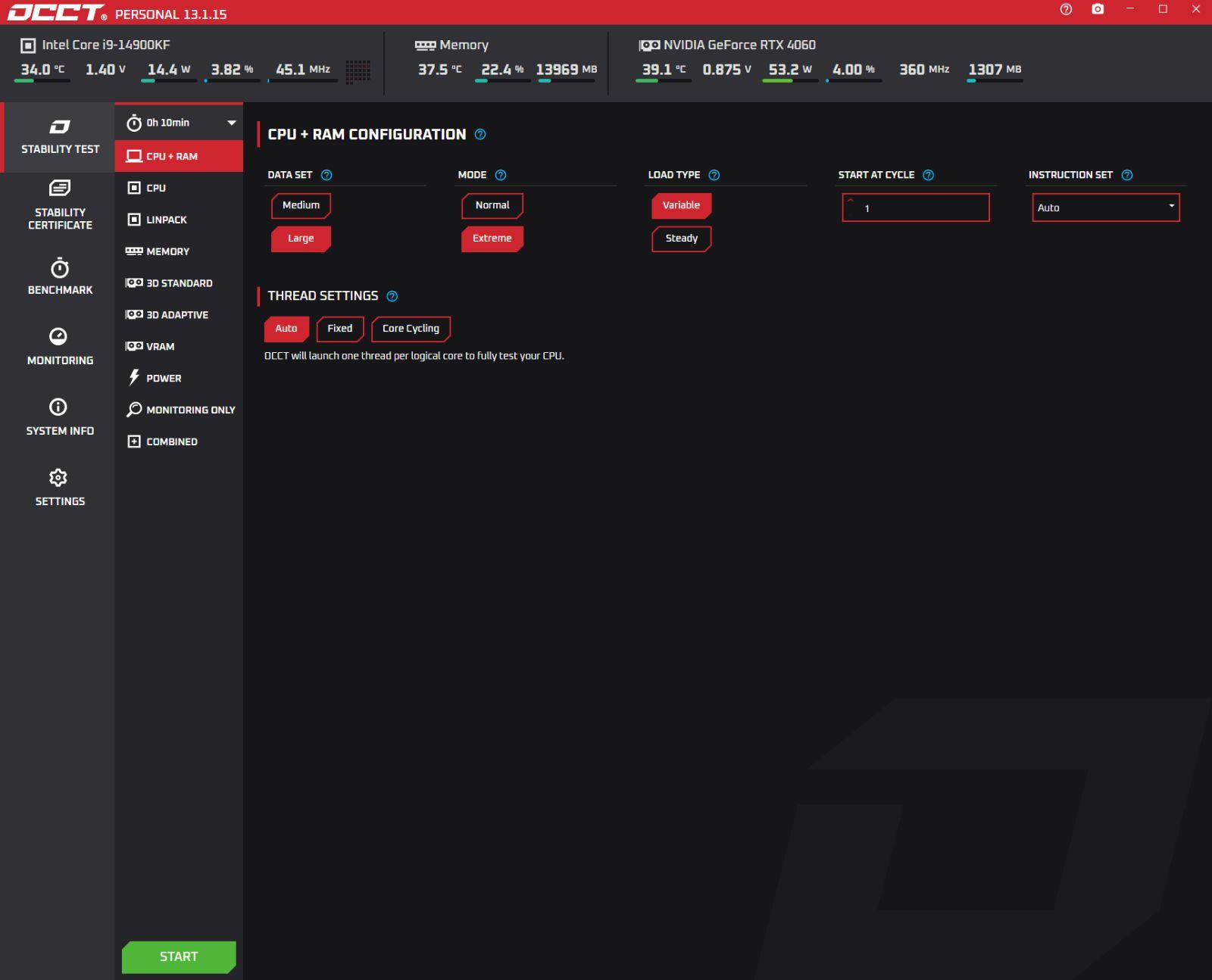Switch mode to Normal
This screenshot has height=980, width=1212.
coord(492,205)
